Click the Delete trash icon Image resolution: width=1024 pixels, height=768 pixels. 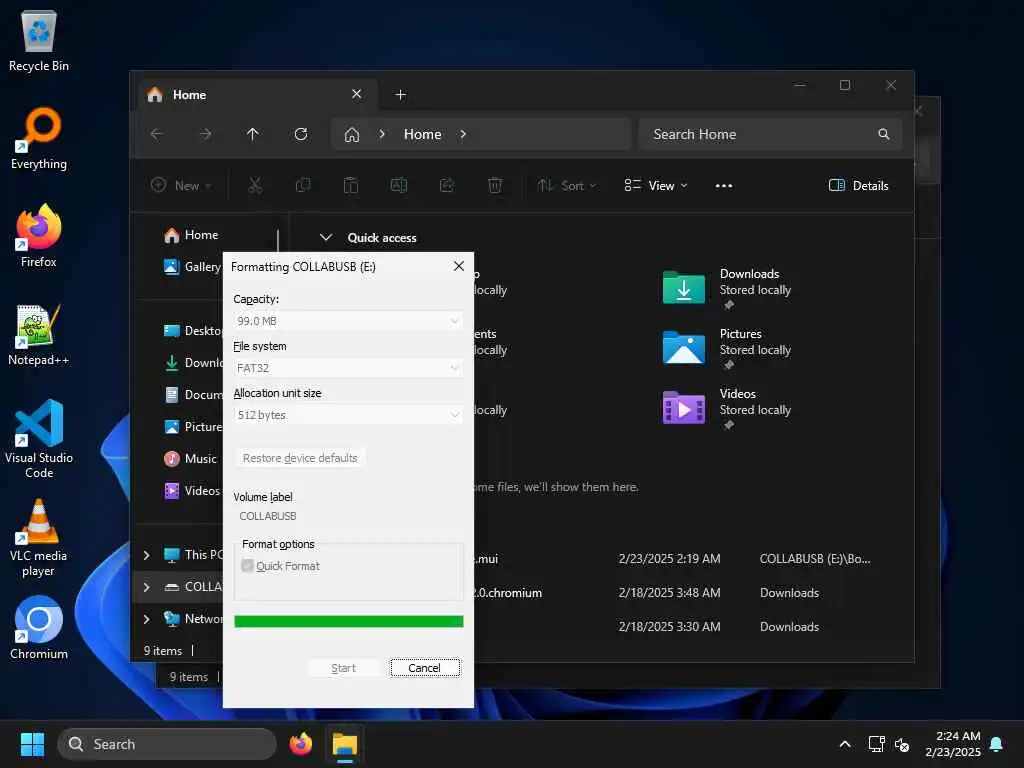(495, 185)
